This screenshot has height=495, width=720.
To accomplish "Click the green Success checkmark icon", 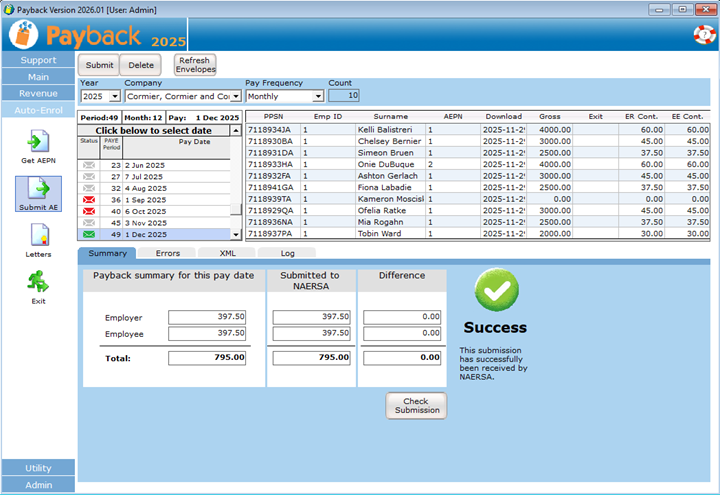I will click(x=494, y=290).
